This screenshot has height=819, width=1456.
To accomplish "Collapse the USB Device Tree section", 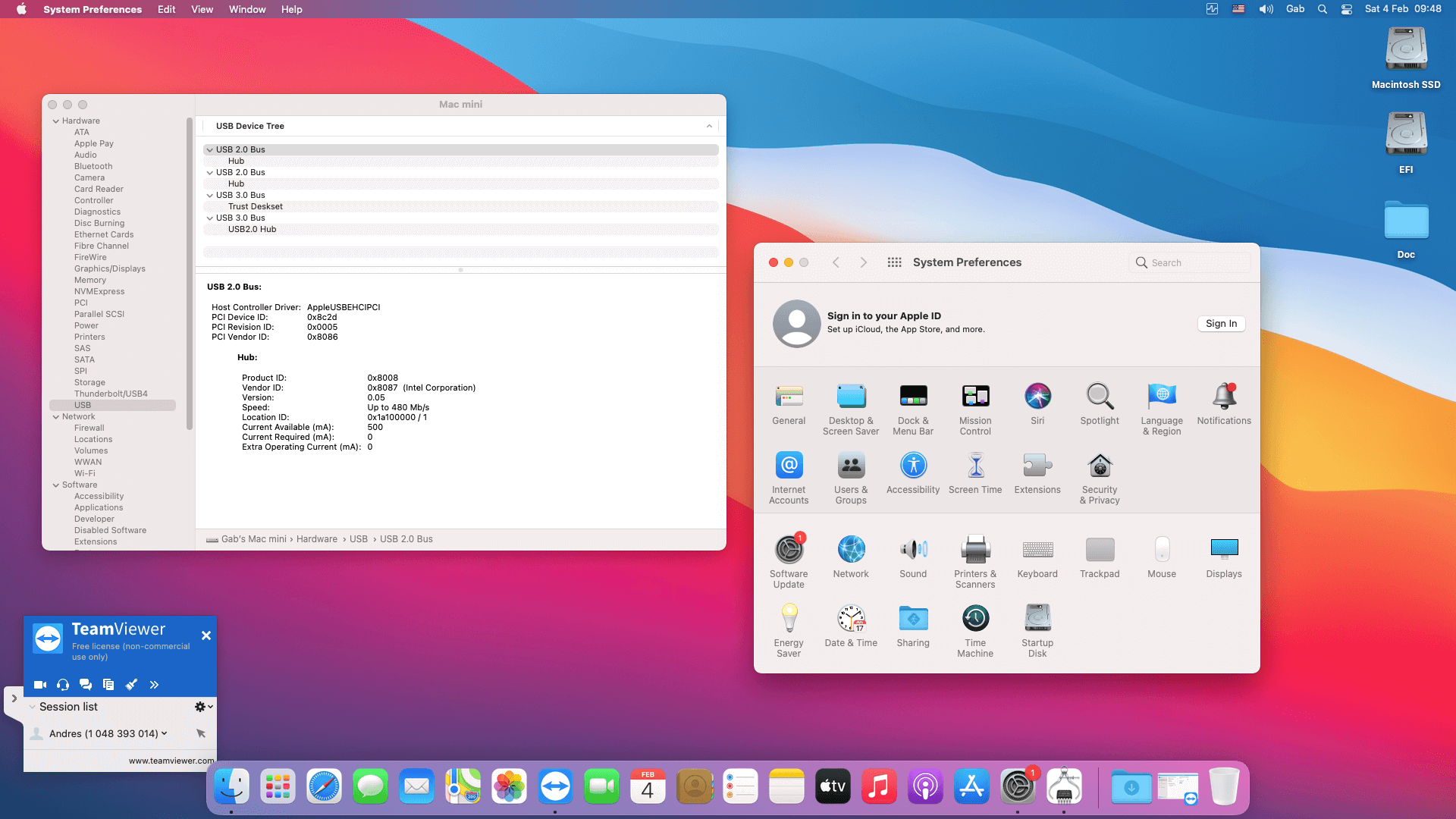I will point(709,126).
